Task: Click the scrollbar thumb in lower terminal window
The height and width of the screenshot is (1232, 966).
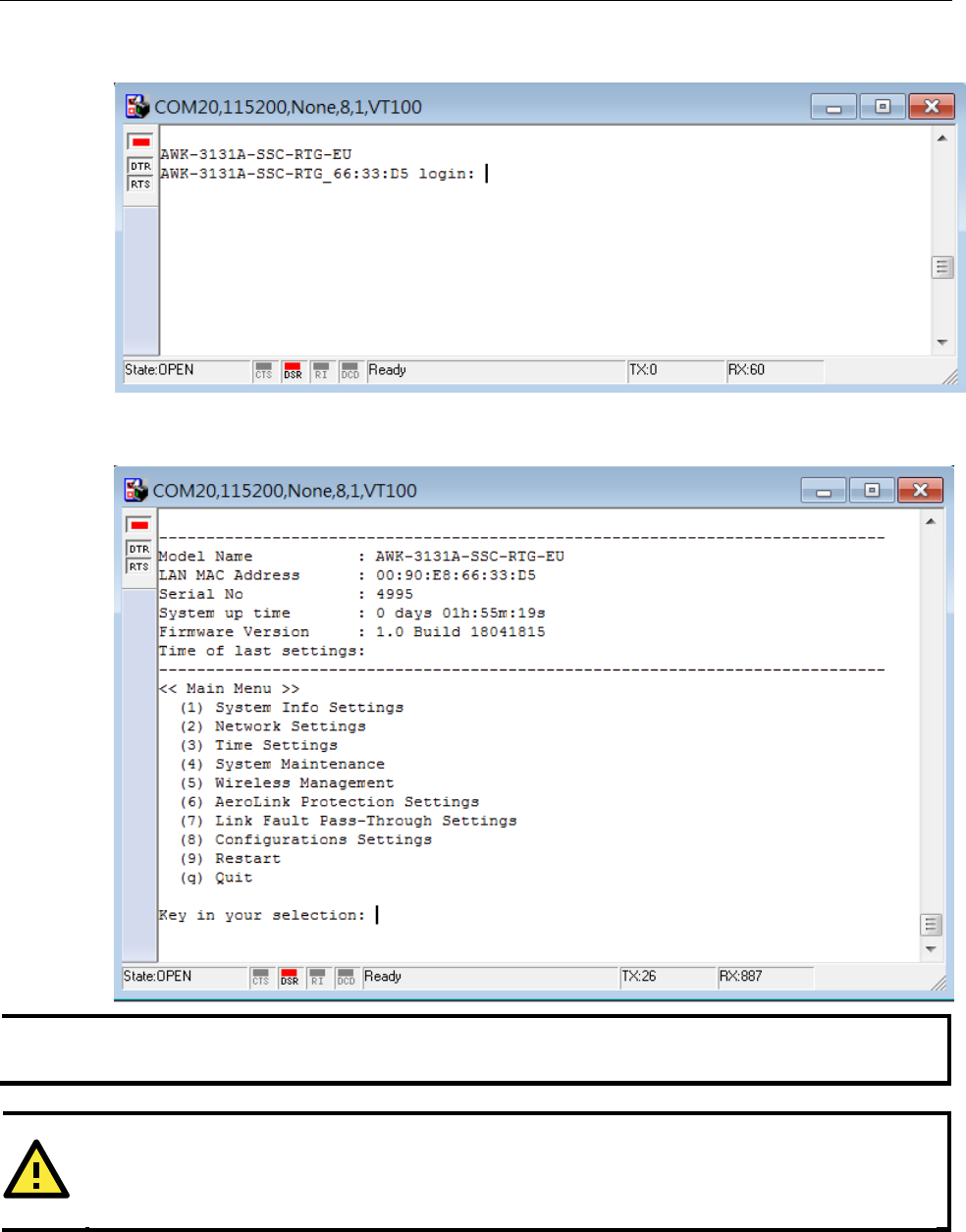Action: click(931, 925)
